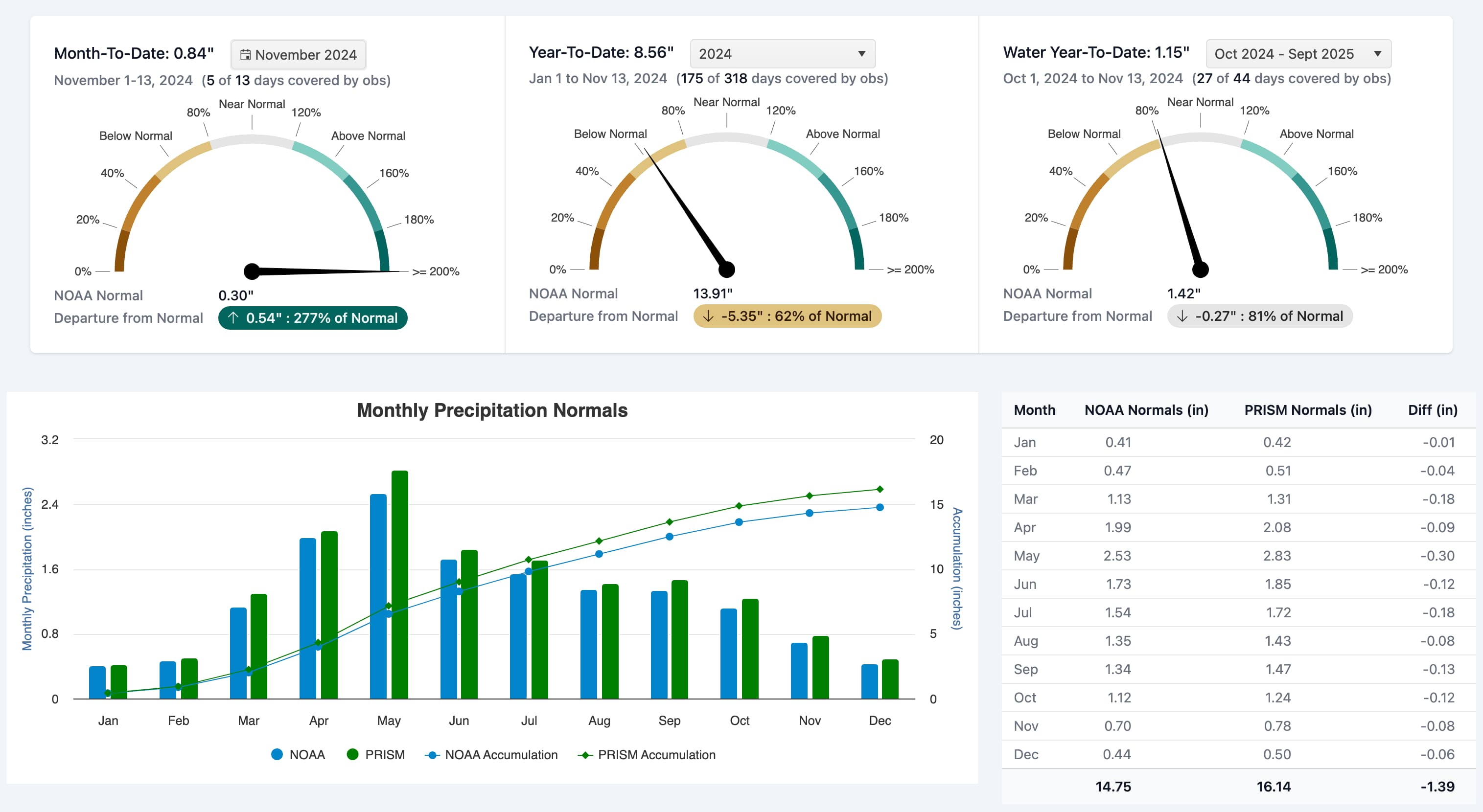Toggle NOAA bars via the NOAA legend entry
Viewport: 1483px width, 812px height.
coord(307,754)
